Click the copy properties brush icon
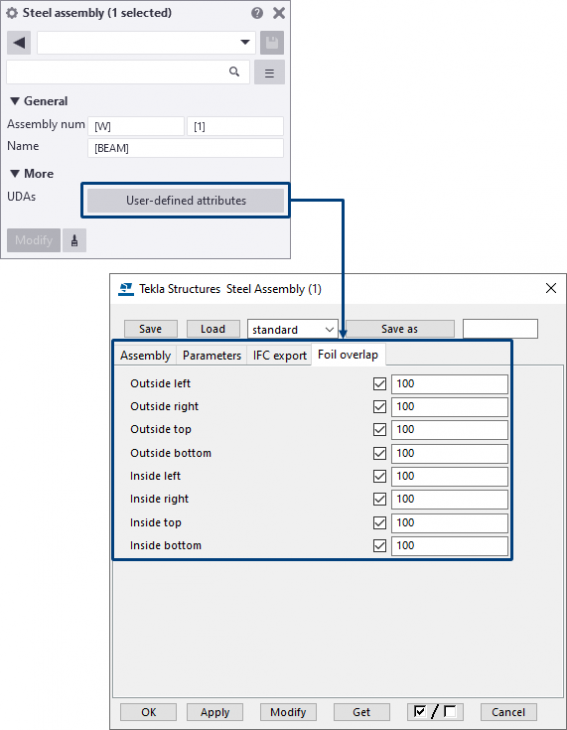The image size is (567, 730). 74,240
